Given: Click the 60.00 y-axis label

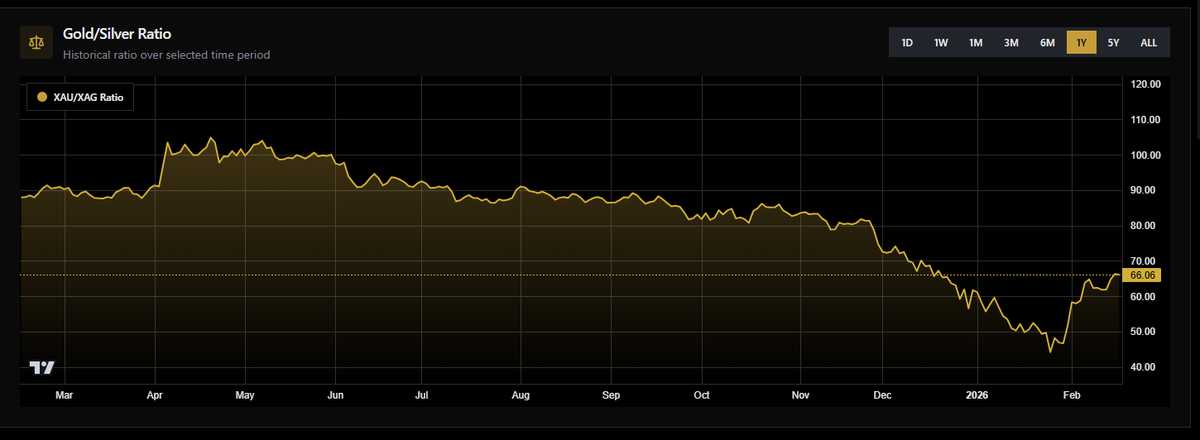Looking at the screenshot, I should pos(1145,297).
